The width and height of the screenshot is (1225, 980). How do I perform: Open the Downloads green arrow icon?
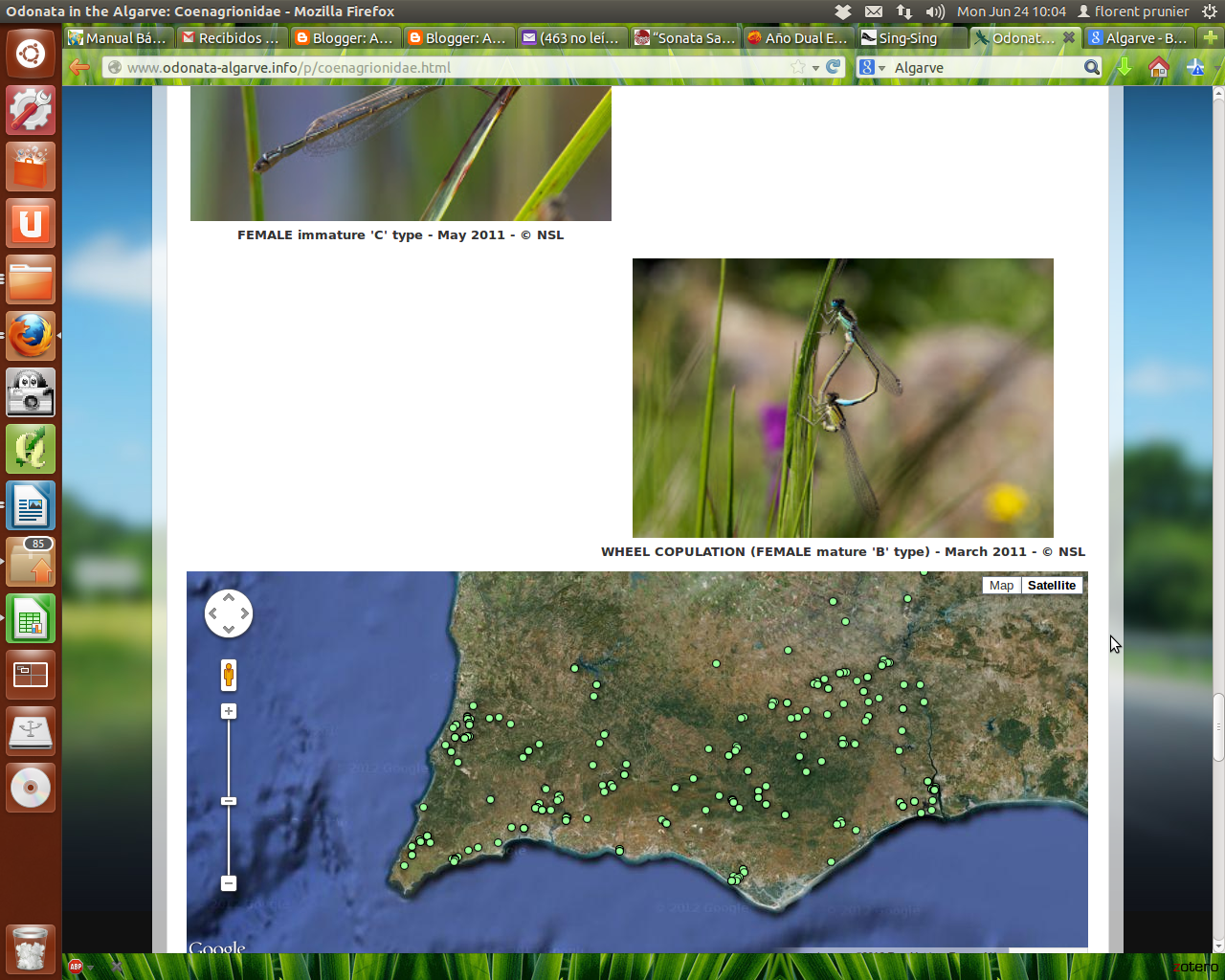pyautogui.click(x=1125, y=67)
